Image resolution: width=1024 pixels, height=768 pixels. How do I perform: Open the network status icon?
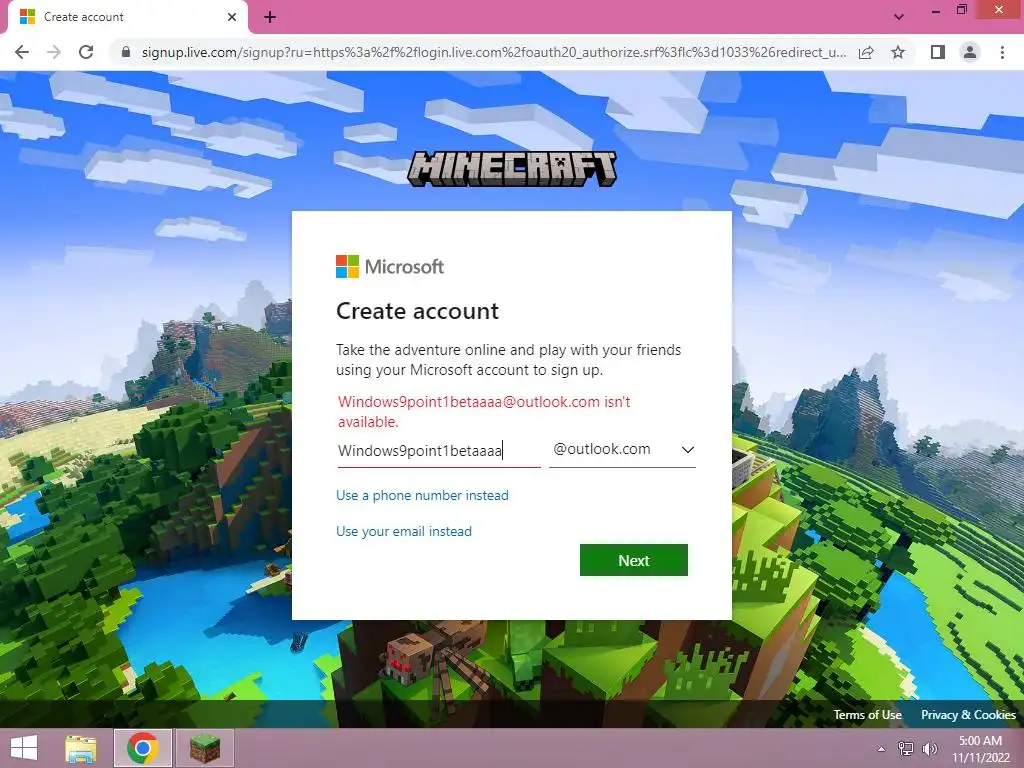(906, 749)
